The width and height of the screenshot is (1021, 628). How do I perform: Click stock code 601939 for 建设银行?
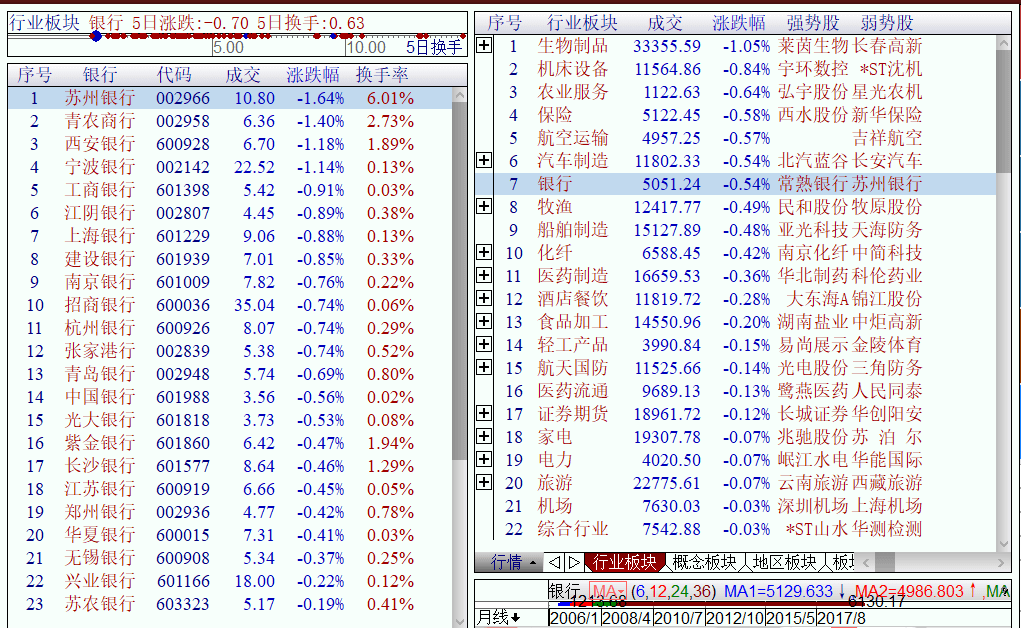[183, 259]
